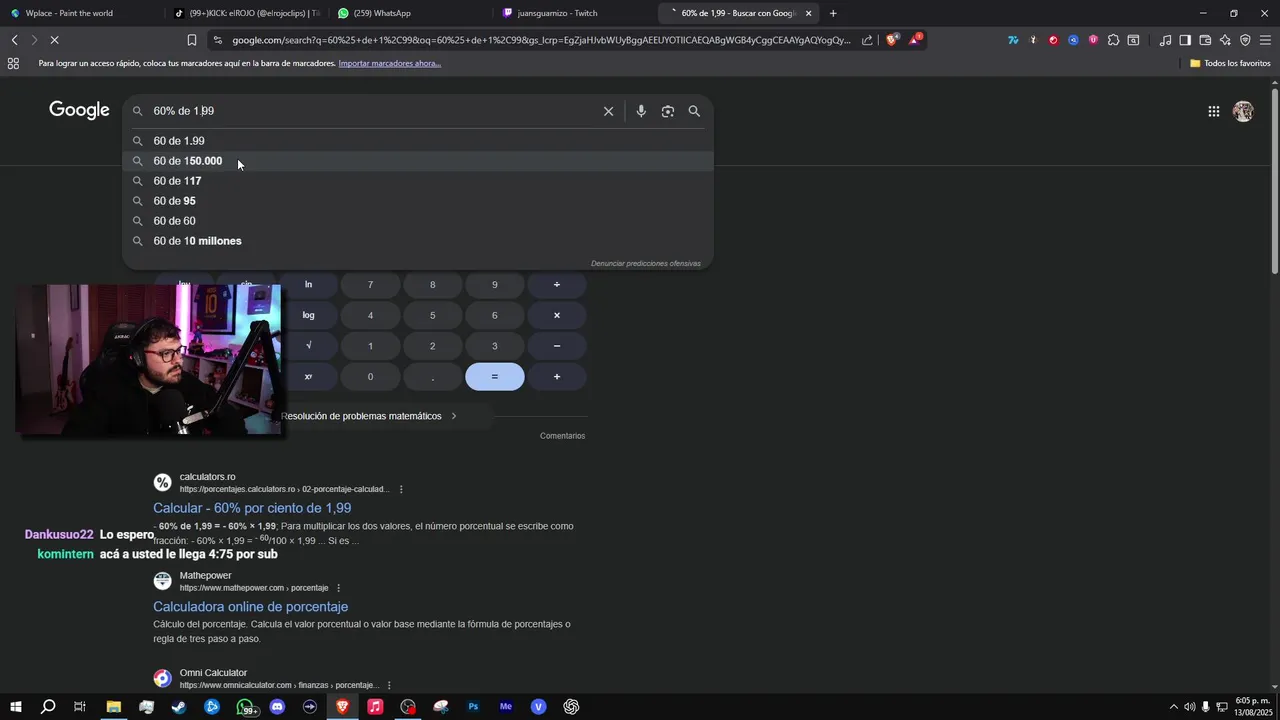Select the suggestion 60 de 1.99
This screenshot has width=1280, height=720.
[x=418, y=141]
